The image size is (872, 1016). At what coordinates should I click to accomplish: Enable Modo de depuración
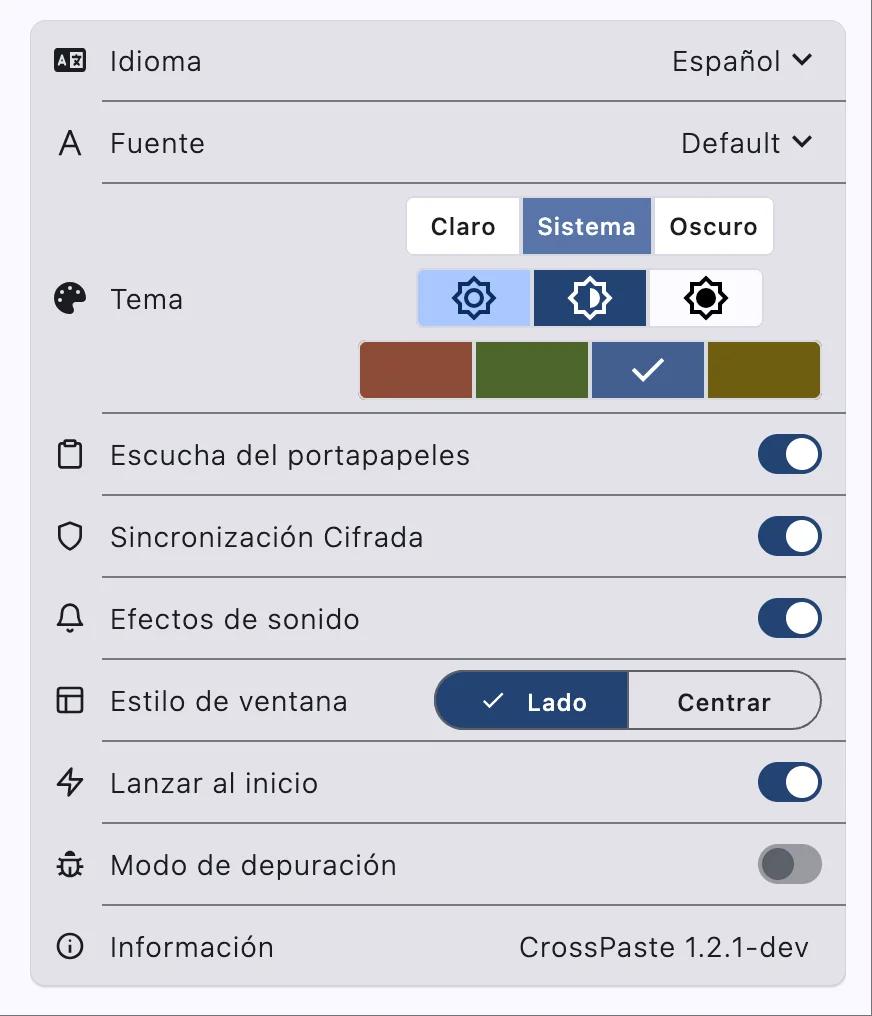click(790, 864)
